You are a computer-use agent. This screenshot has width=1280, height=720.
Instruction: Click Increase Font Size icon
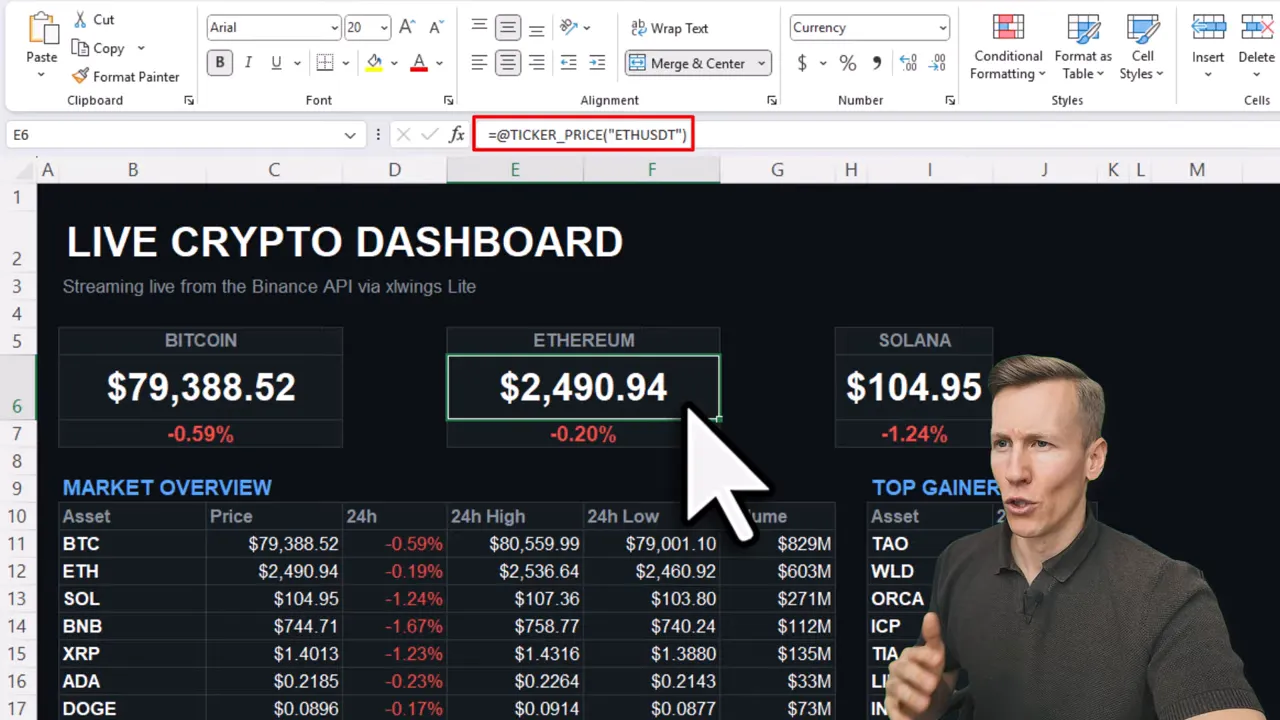pyautogui.click(x=407, y=28)
